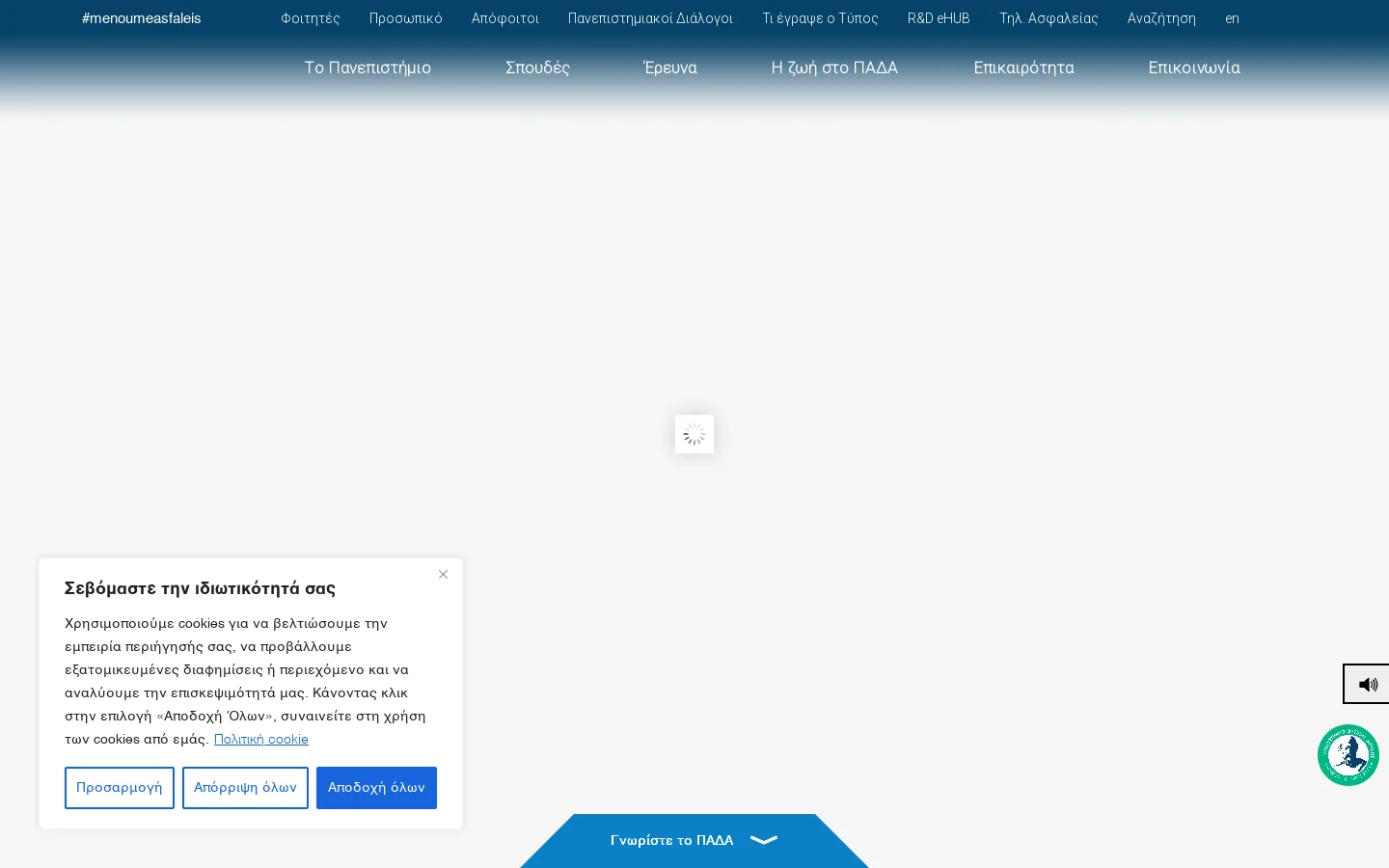Open the Σπουδές menu
This screenshot has width=1389, height=868.
tap(537, 68)
